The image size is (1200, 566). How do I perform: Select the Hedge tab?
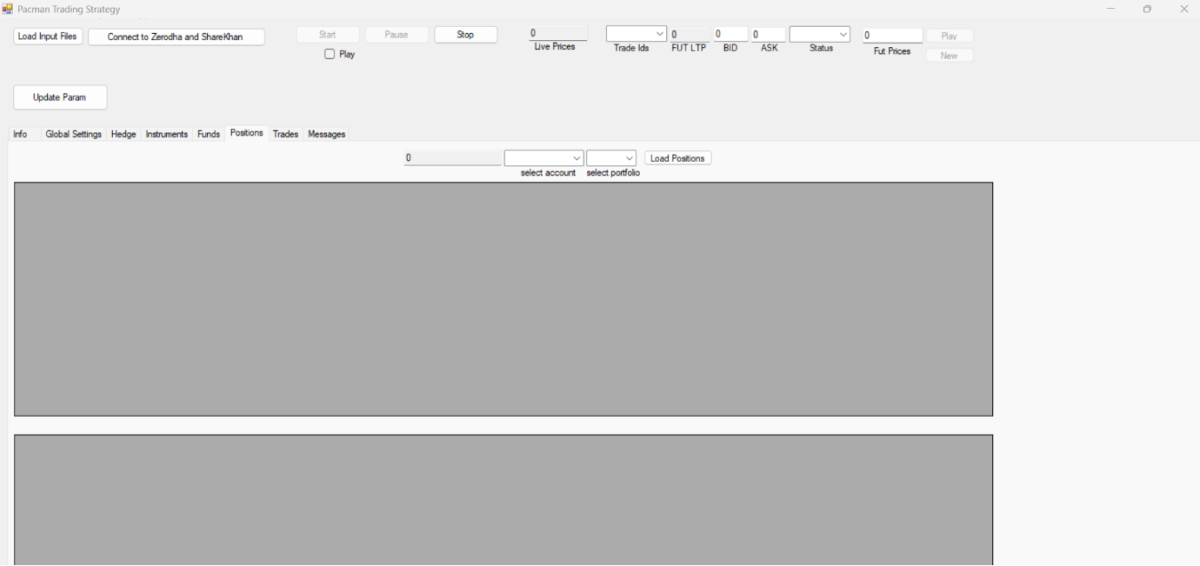(123, 134)
